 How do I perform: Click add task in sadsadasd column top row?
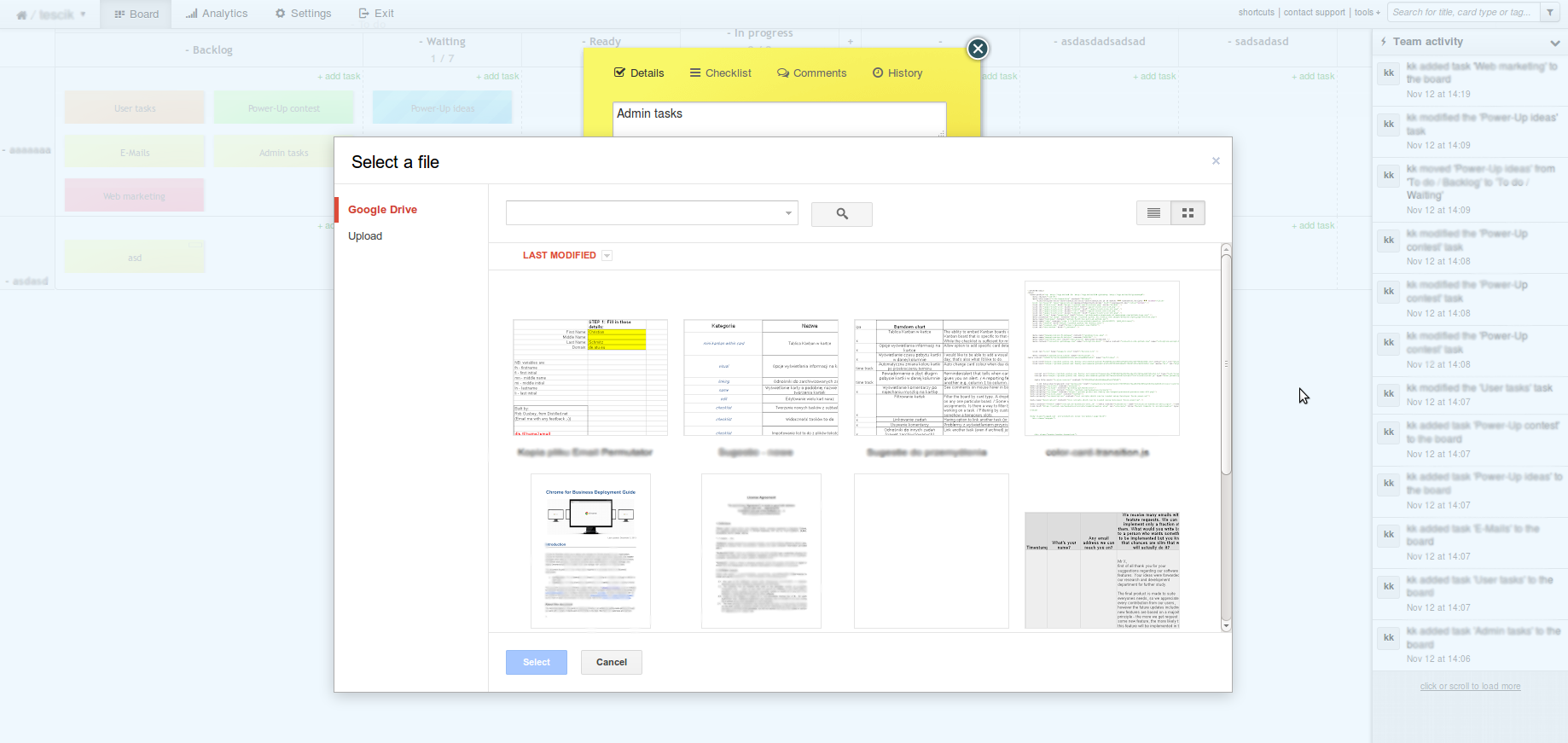1313,77
